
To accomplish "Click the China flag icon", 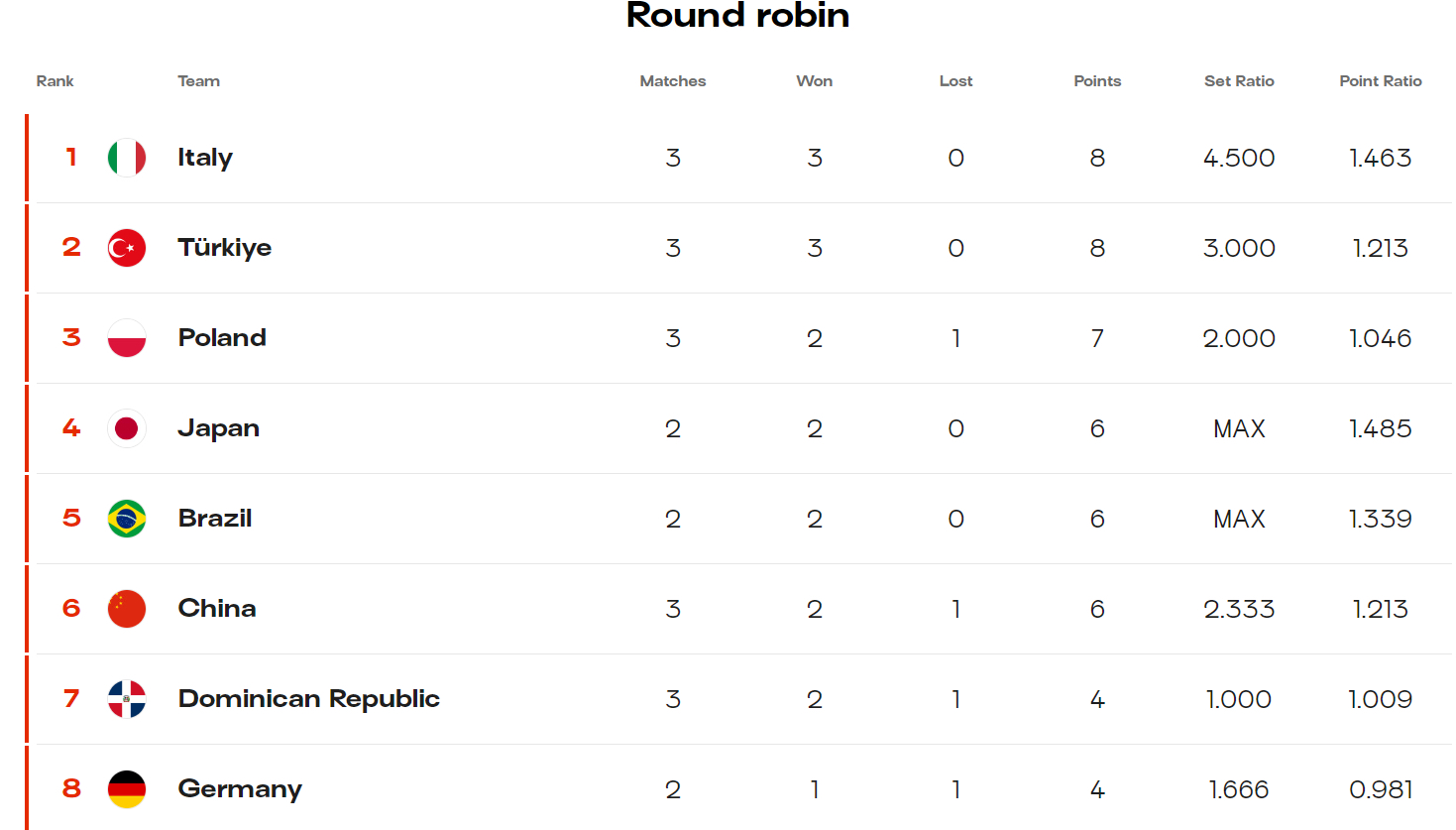I will pyautogui.click(x=127, y=609).
